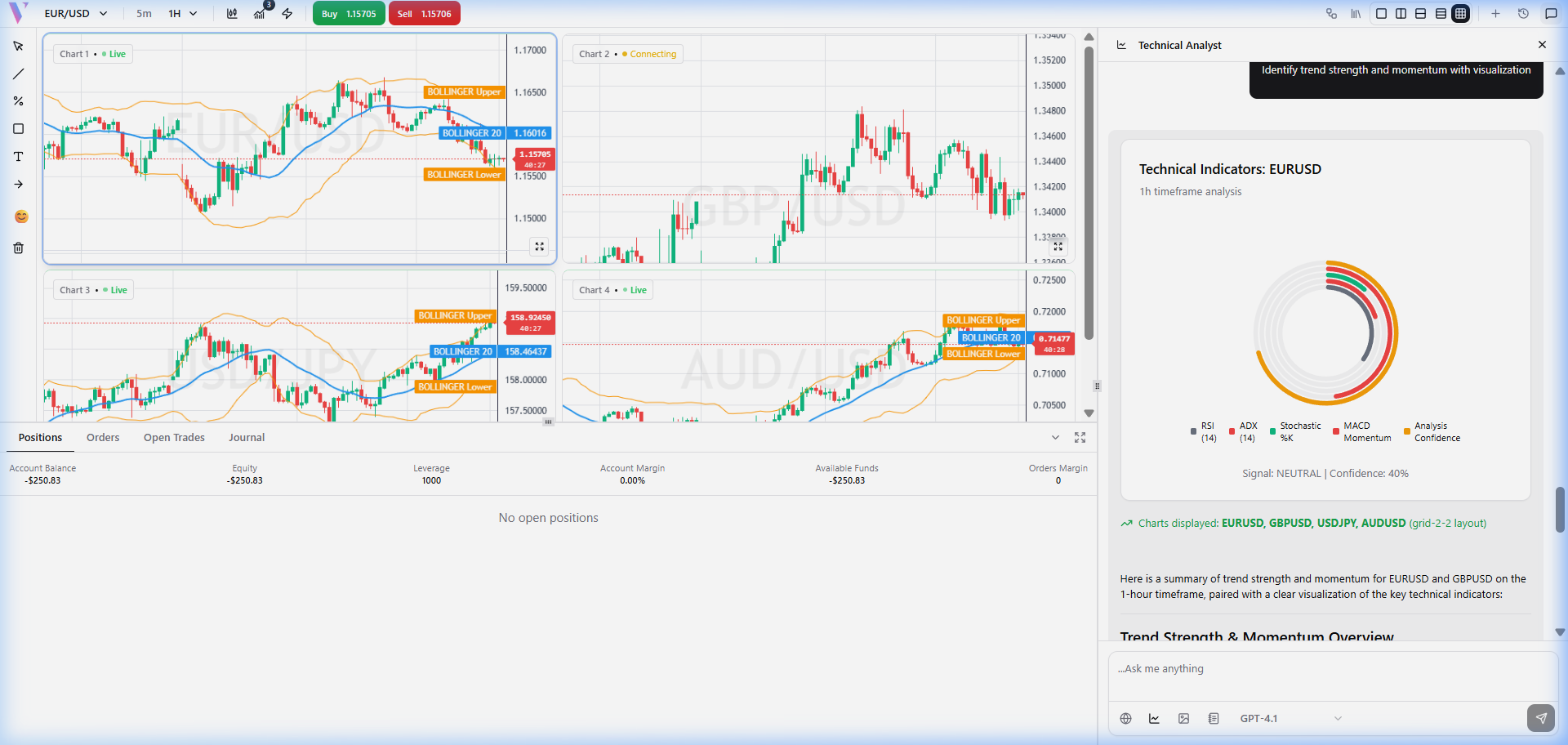Click the Buy 1.15705 button
Viewport: 1568px width, 745px height.
coord(349,14)
